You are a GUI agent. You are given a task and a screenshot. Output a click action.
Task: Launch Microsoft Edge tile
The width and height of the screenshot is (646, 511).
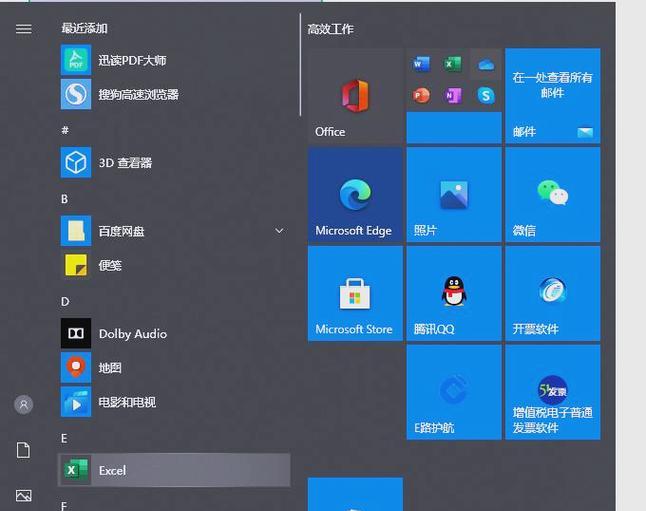pyautogui.click(x=355, y=195)
